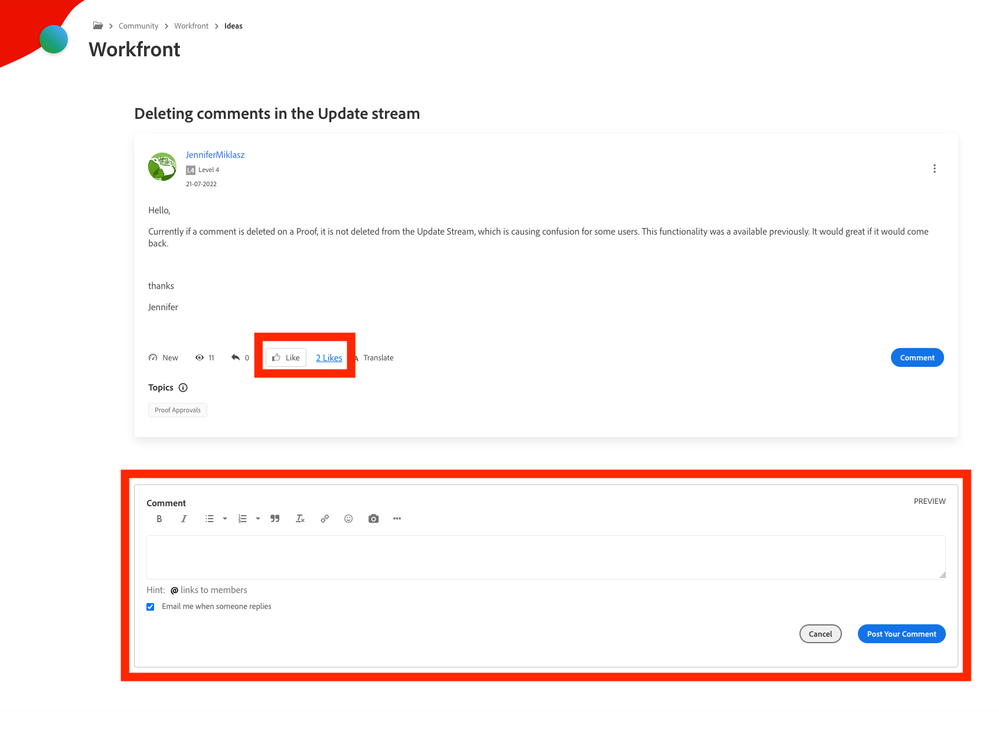Like the post with thumbs-up button
Viewport: 999px width, 732px height.
tap(286, 358)
